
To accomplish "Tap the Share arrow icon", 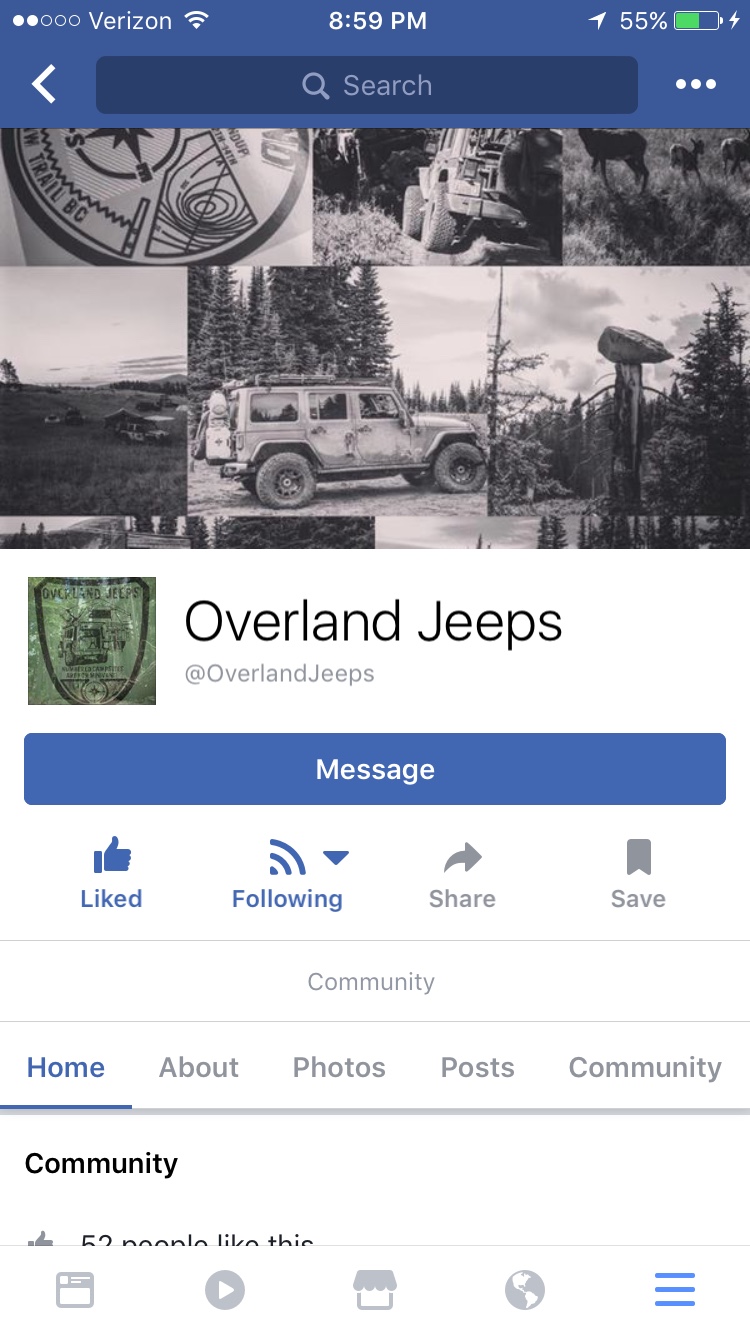I will click(462, 857).
